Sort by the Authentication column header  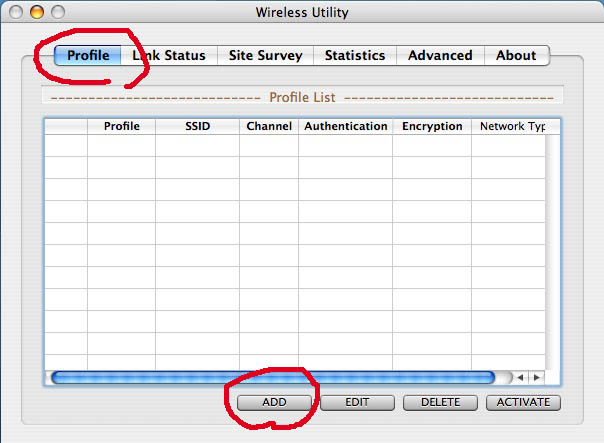pyautogui.click(x=345, y=127)
